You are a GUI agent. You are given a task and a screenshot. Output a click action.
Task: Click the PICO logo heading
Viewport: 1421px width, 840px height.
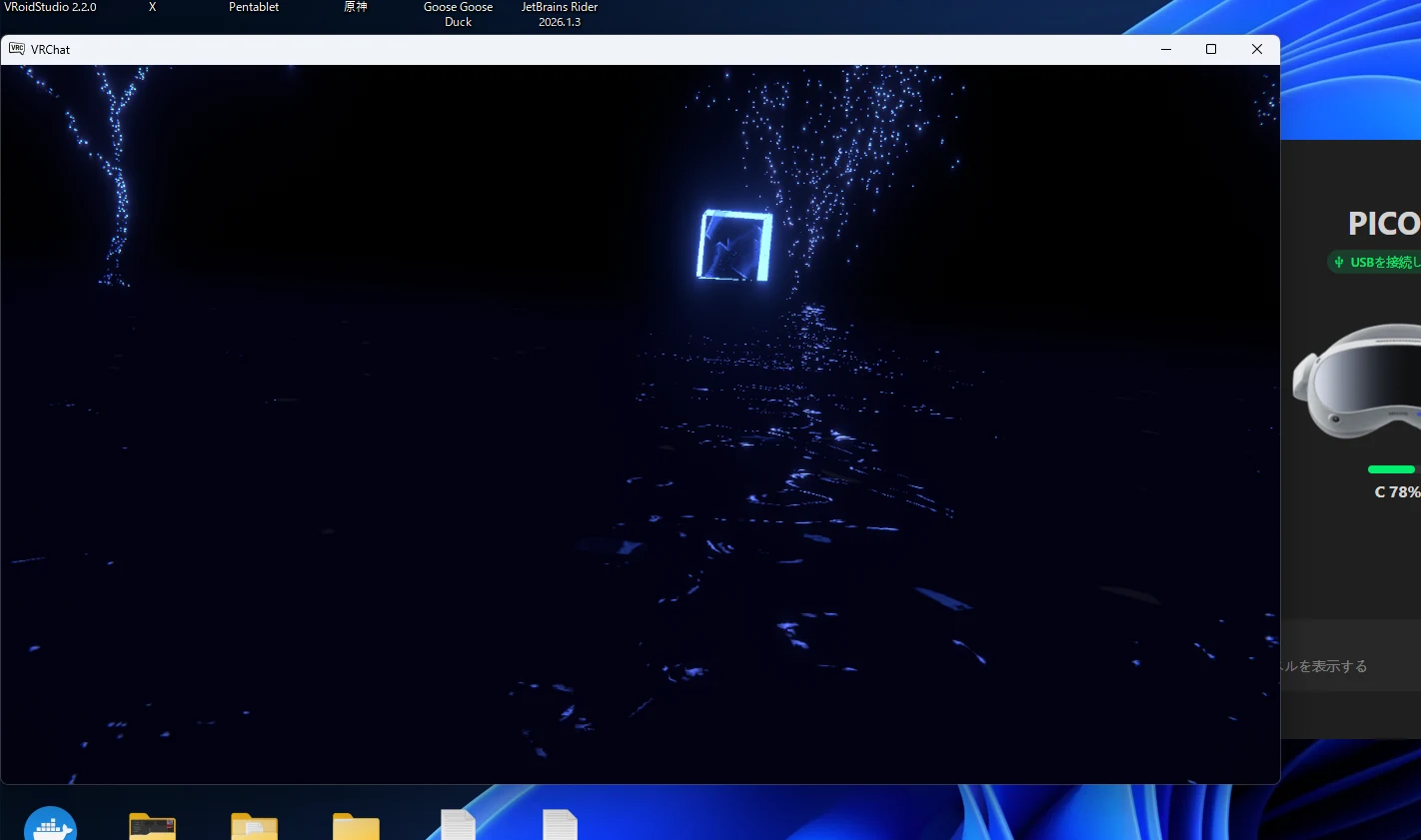pyautogui.click(x=1384, y=223)
